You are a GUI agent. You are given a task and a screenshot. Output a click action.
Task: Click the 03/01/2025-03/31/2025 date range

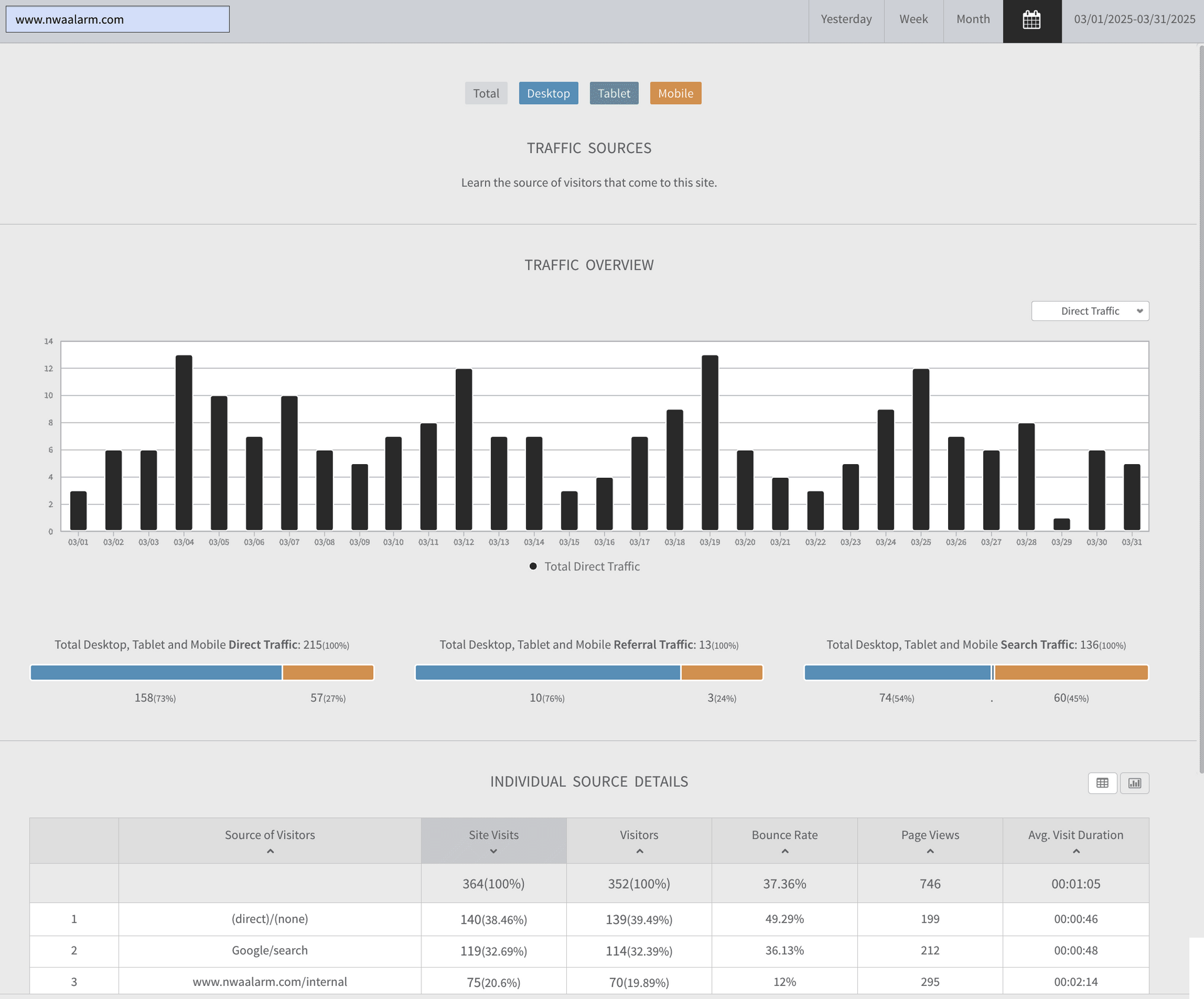[1134, 19]
